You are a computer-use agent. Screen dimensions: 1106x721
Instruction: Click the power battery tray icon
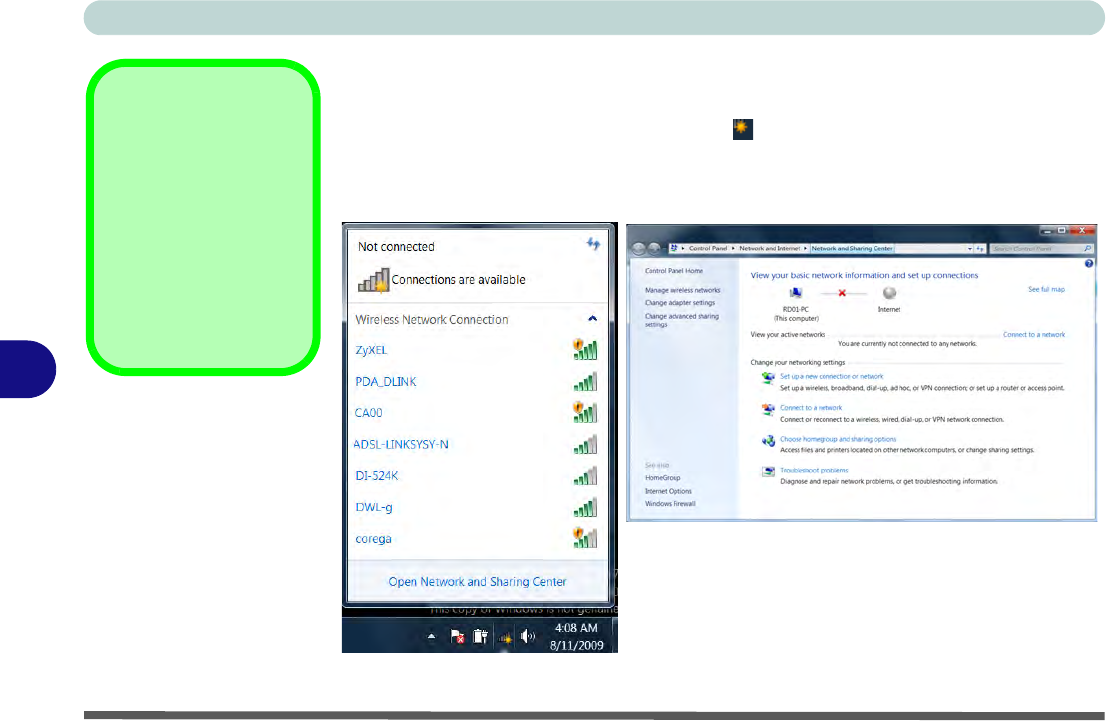[480, 636]
